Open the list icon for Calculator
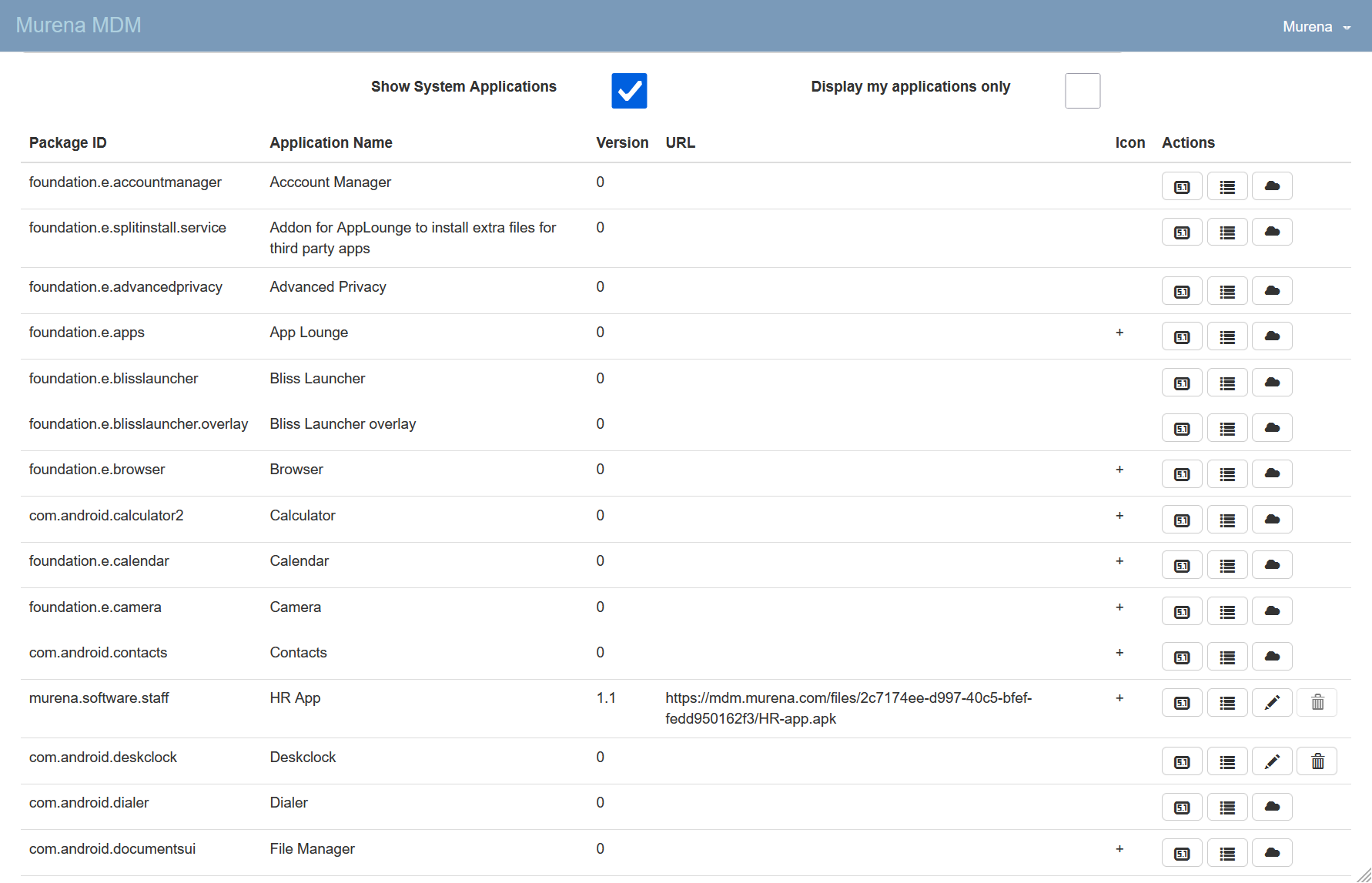The width and height of the screenshot is (1372, 883). (1227, 520)
